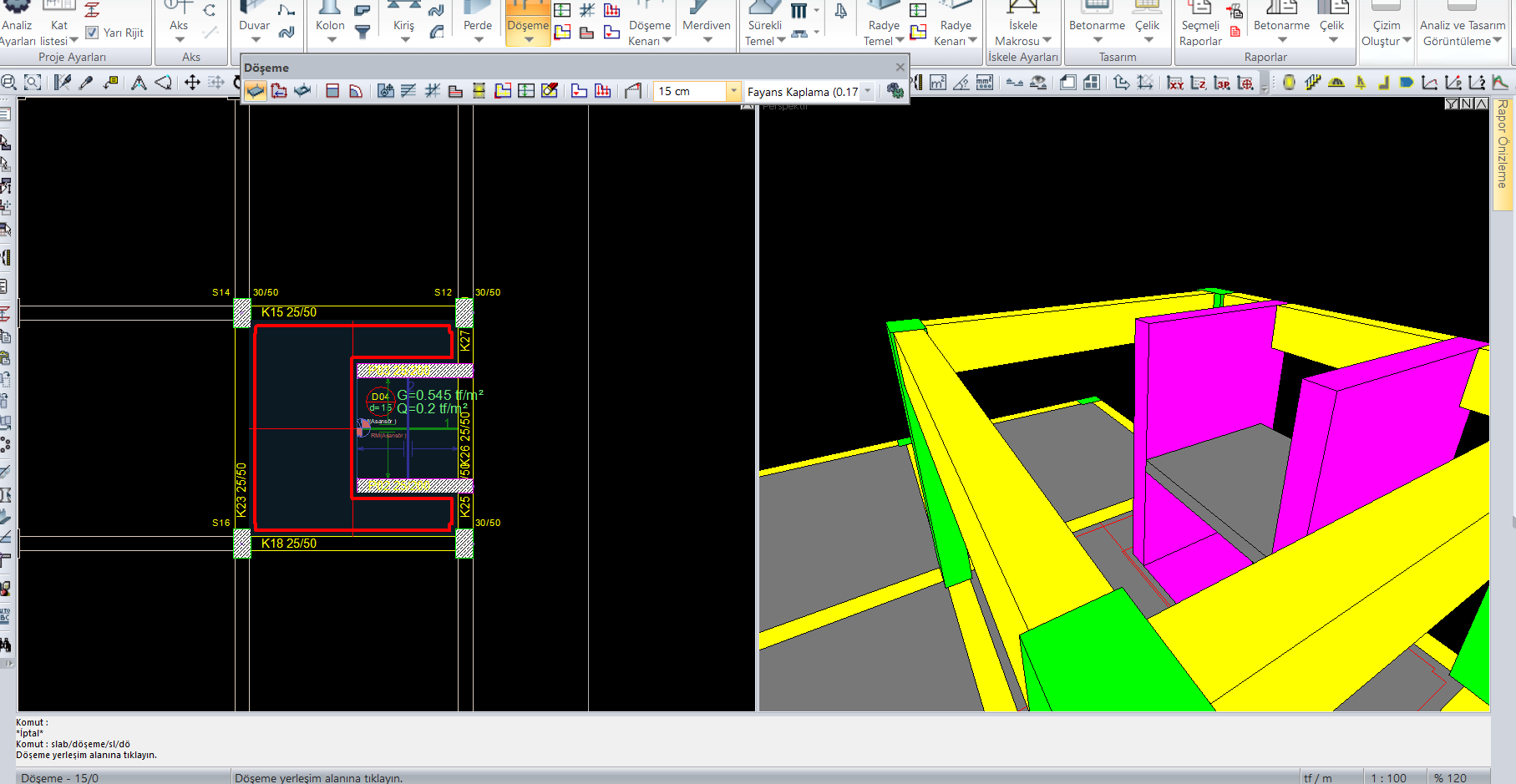Open İskele Makrosu ribbon item
Viewport: 1516px width, 784px height.
pyautogui.click(x=1023, y=23)
